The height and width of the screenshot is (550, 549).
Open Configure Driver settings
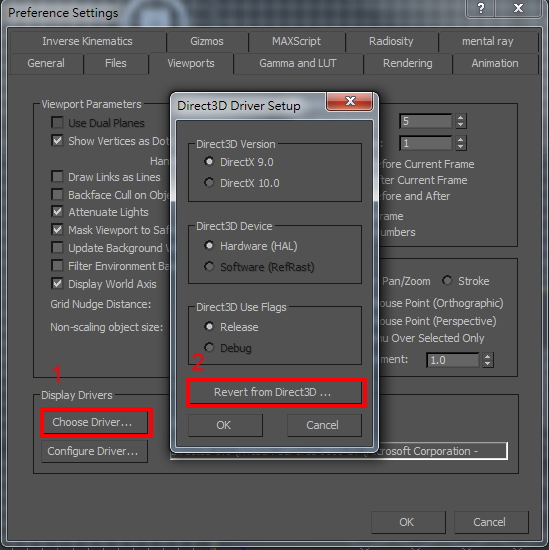click(94, 451)
